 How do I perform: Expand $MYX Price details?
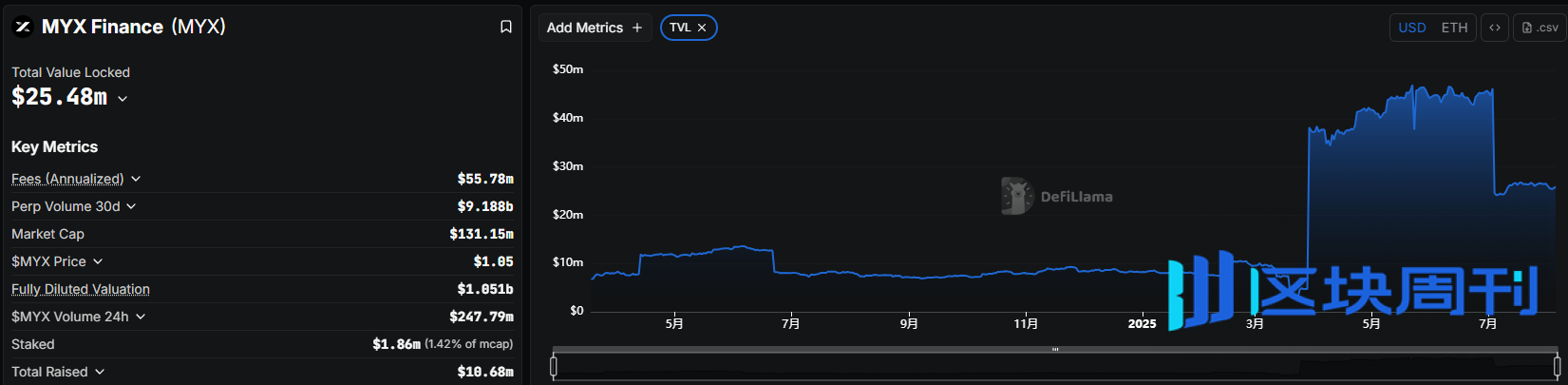pyautogui.click(x=98, y=261)
